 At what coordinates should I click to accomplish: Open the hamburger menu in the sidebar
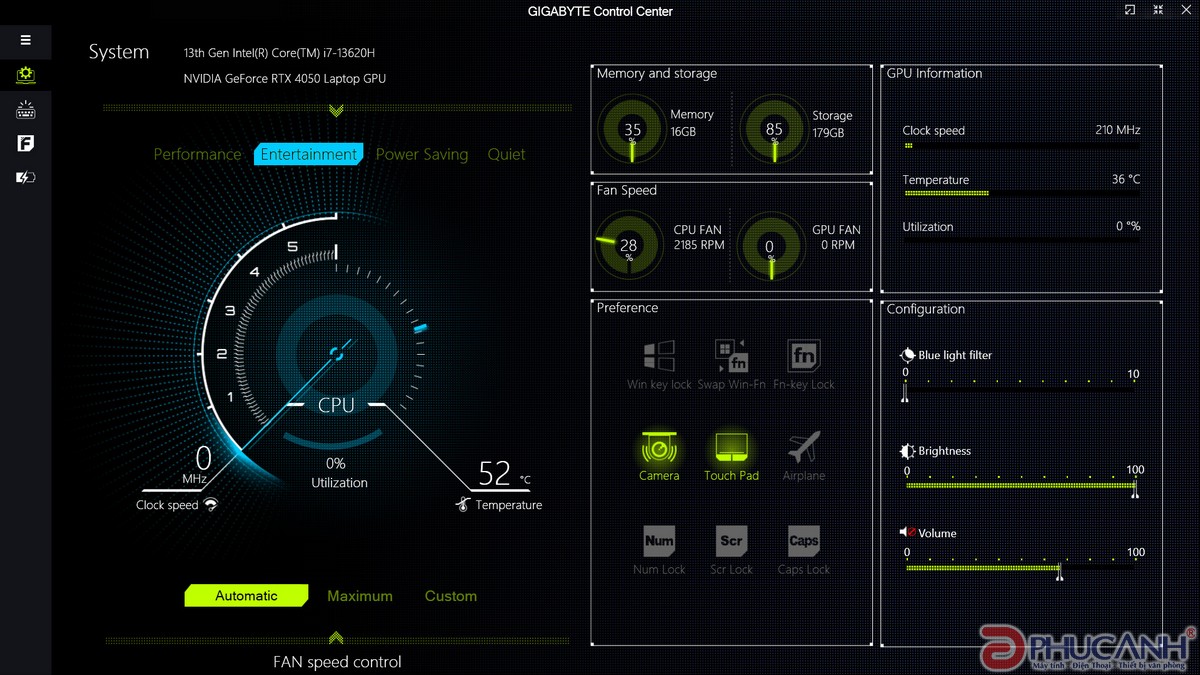coord(25,40)
